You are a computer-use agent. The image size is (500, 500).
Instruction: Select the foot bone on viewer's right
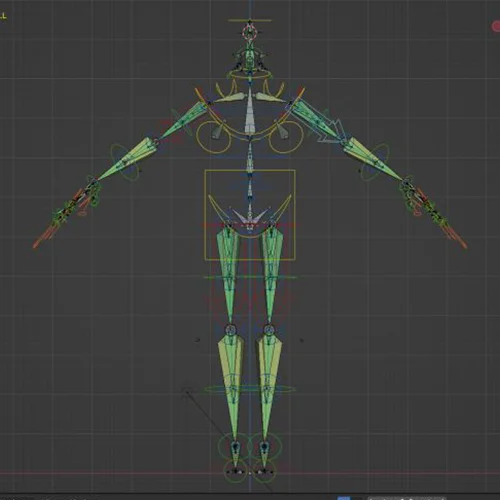(x=264, y=454)
